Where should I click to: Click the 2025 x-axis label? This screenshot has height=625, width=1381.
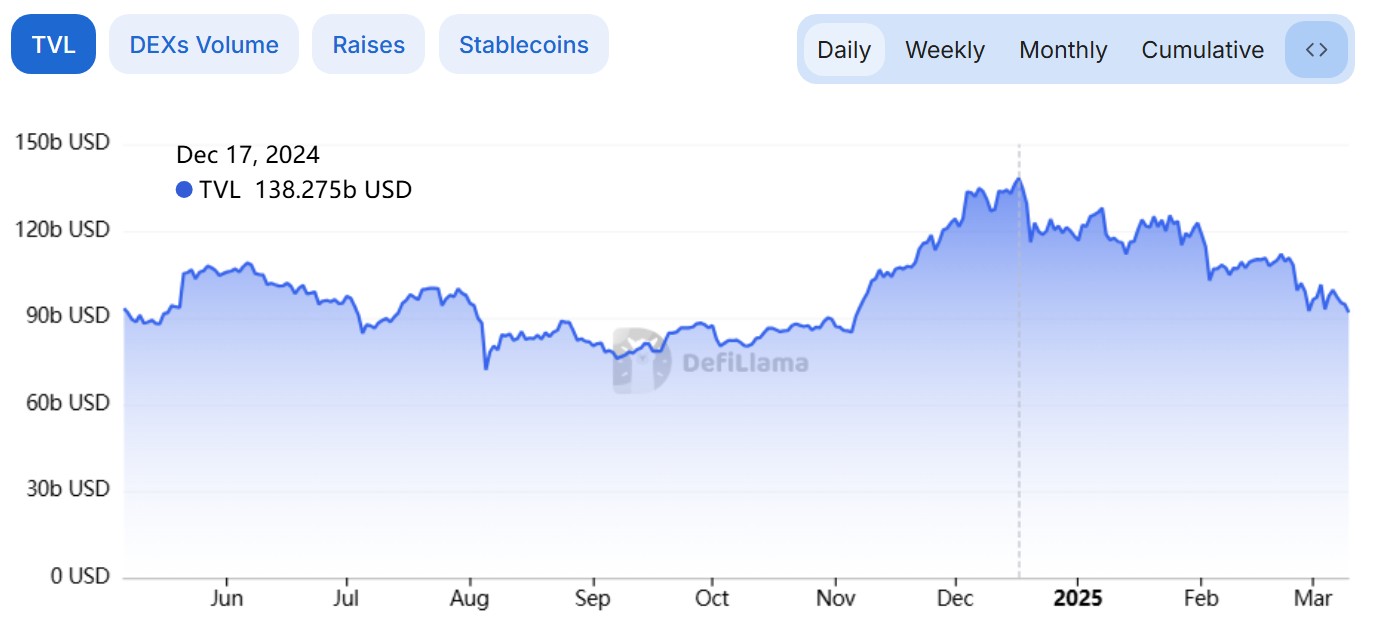1078,598
